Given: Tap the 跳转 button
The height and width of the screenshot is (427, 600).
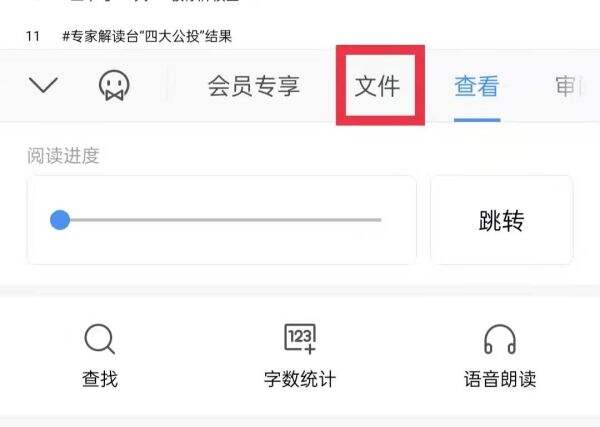Looking at the screenshot, I should click(x=502, y=220).
